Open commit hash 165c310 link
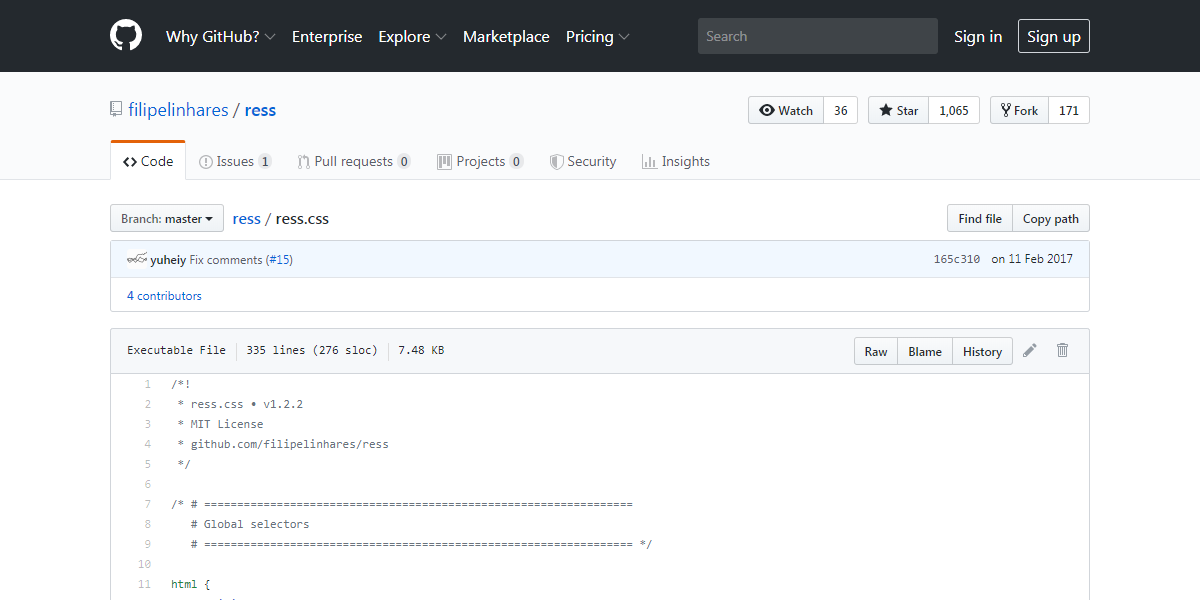The width and height of the screenshot is (1200, 600). [956, 259]
